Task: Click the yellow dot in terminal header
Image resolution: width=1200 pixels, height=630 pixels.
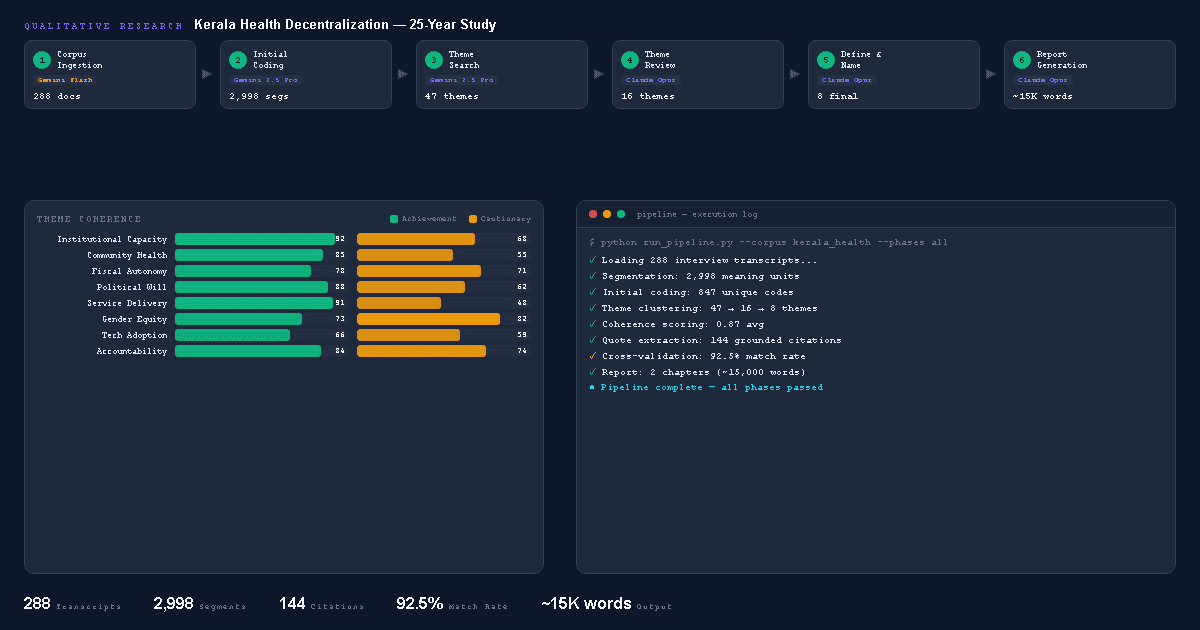Action: pyautogui.click(x=607, y=214)
